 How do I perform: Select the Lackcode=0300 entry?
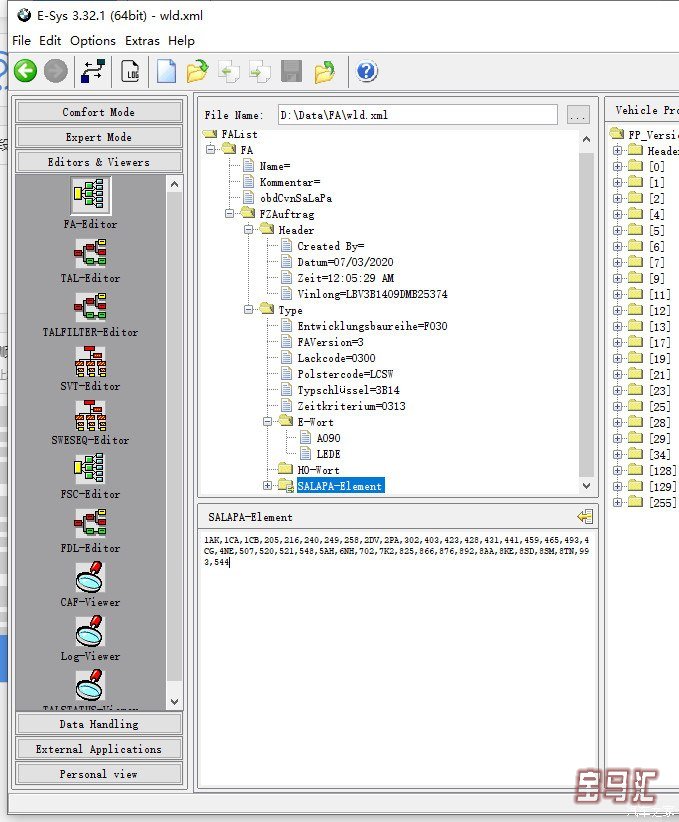click(x=336, y=358)
